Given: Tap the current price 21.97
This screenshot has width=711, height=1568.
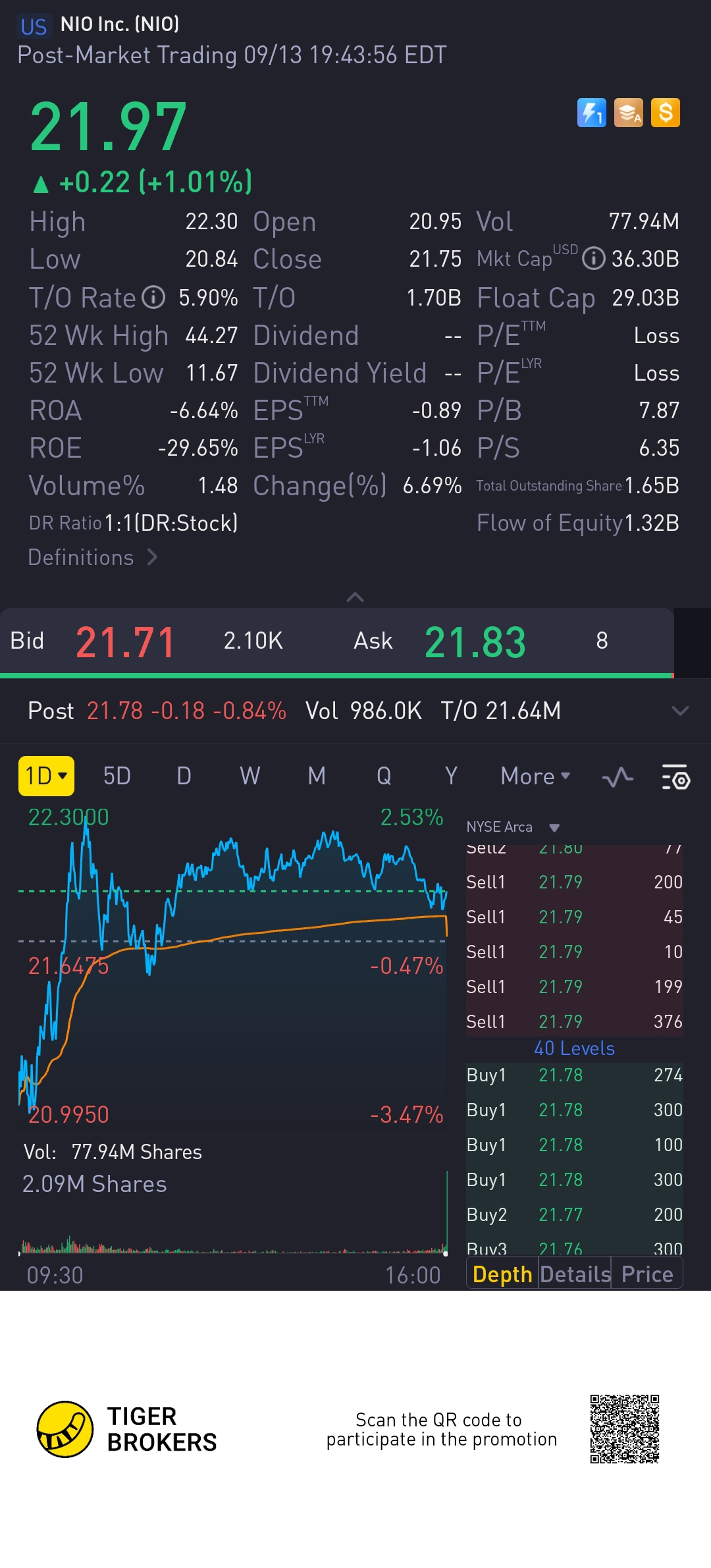Looking at the screenshot, I should (x=109, y=126).
